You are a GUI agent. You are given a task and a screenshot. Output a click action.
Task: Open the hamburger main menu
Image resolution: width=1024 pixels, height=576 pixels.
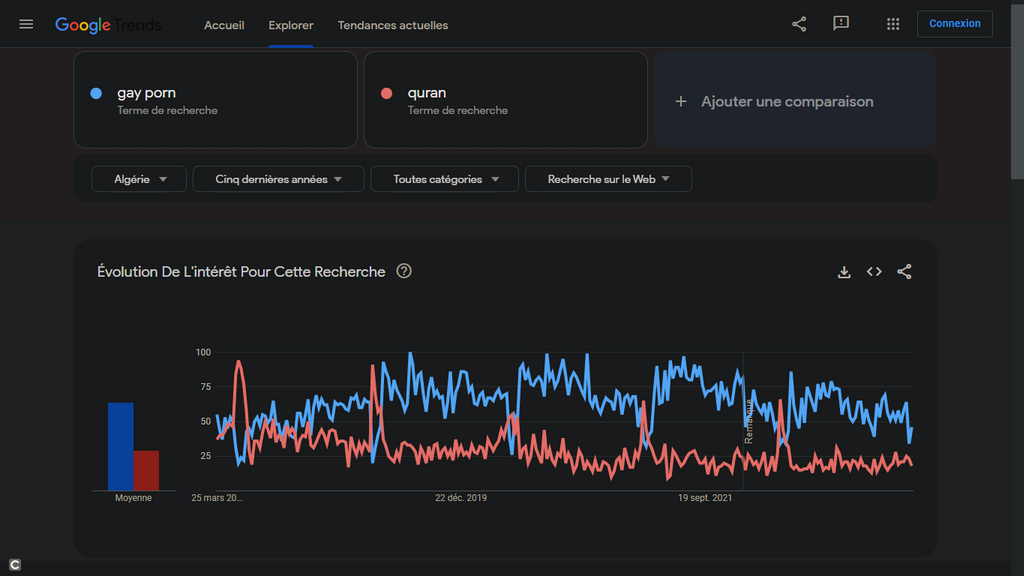[x=26, y=24]
